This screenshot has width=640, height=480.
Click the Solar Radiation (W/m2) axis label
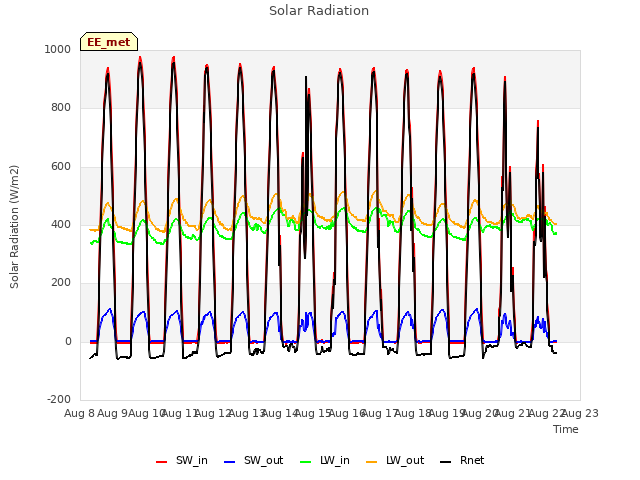click(14, 227)
